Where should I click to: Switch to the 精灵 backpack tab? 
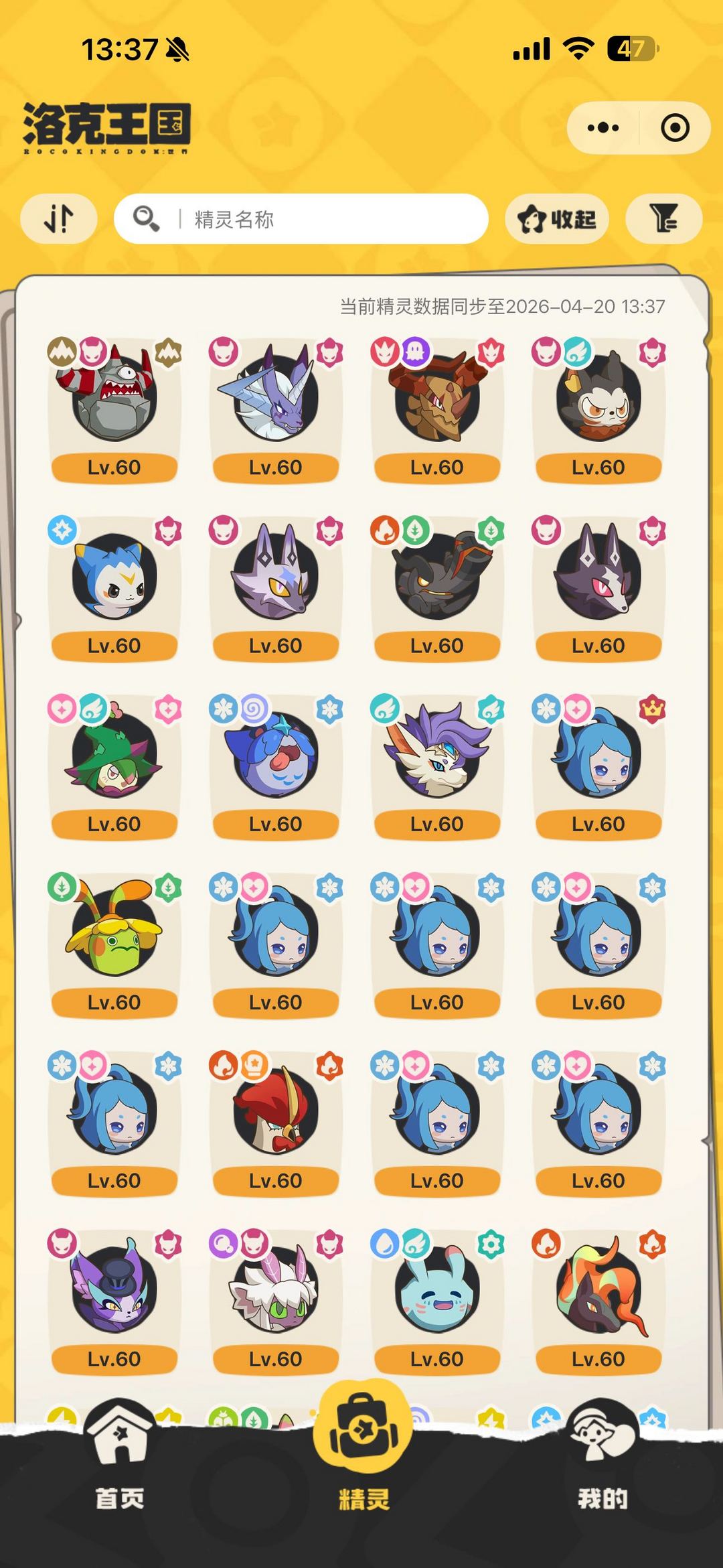click(x=362, y=1450)
